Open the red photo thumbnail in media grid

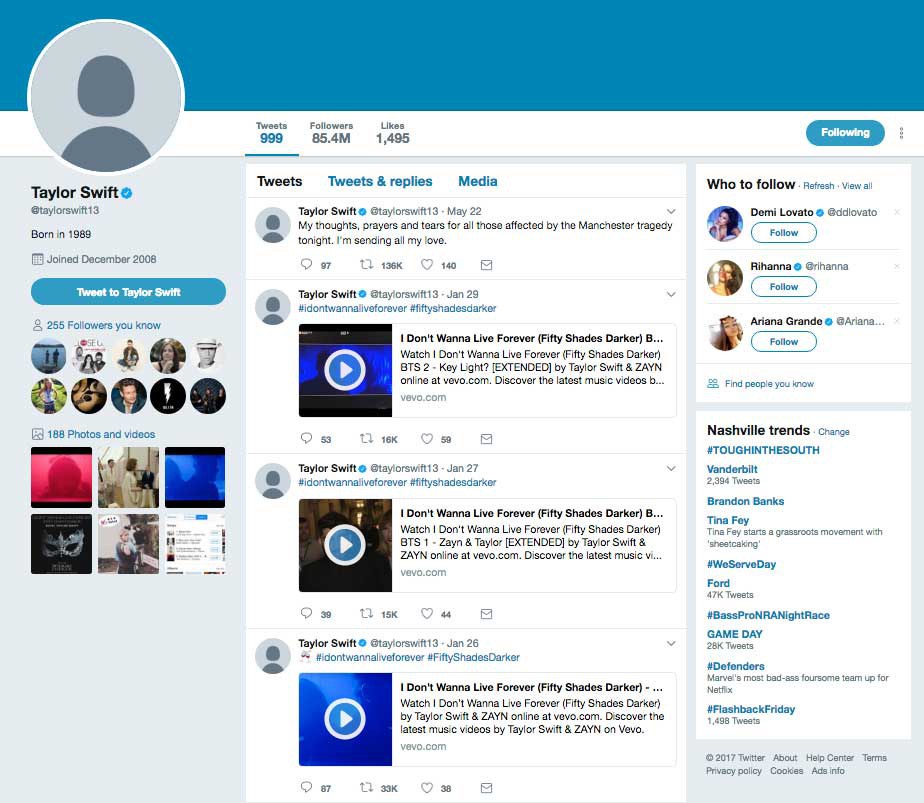(61, 477)
